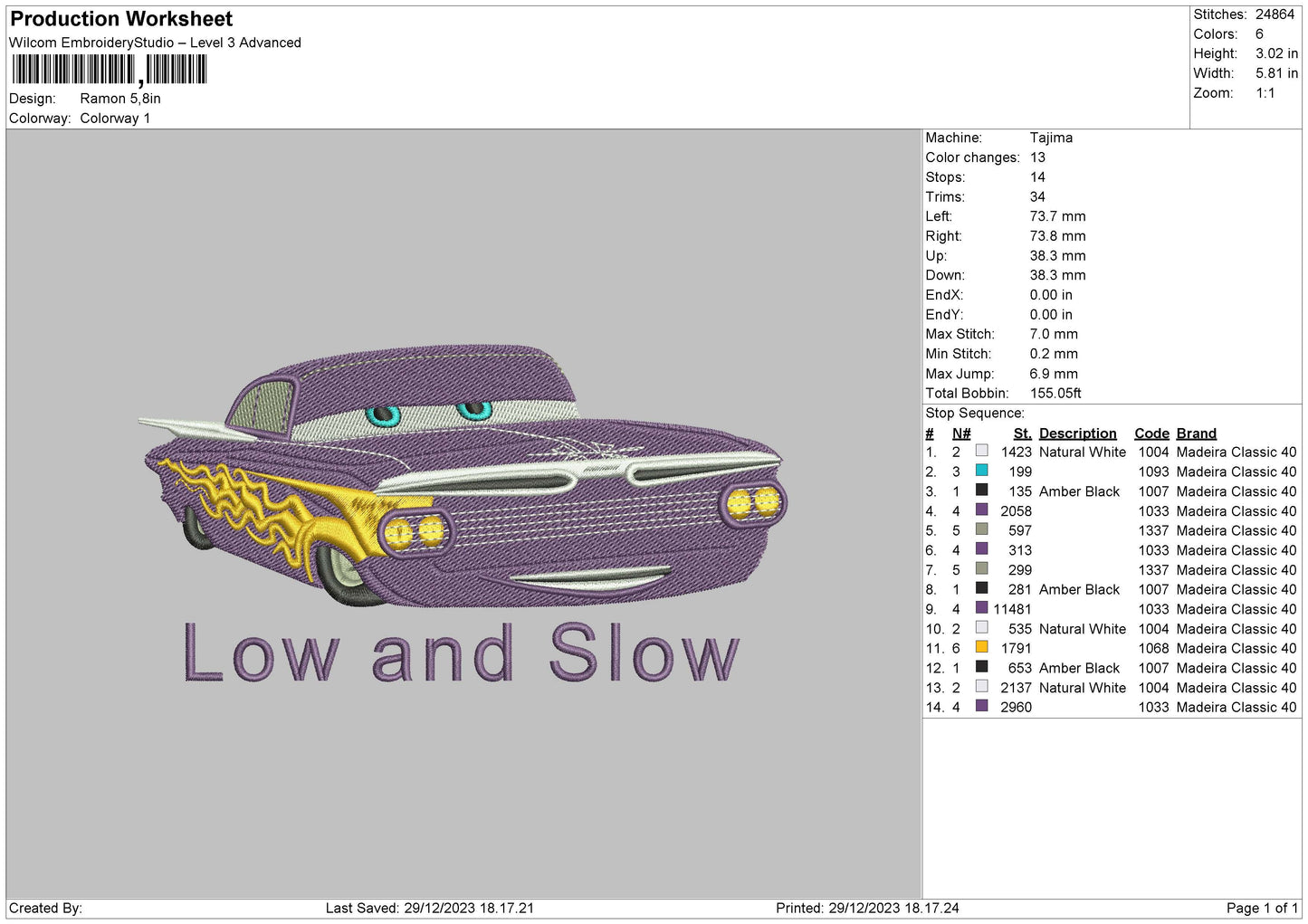Select the turquoise color swatch in stop row 2

981,471
